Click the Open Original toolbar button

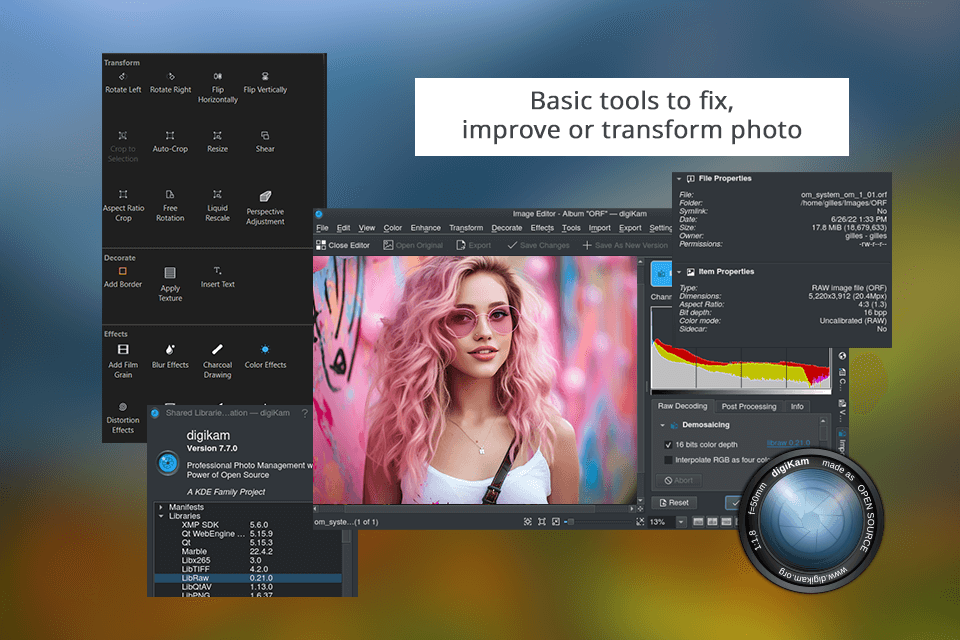[x=413, y=245]
